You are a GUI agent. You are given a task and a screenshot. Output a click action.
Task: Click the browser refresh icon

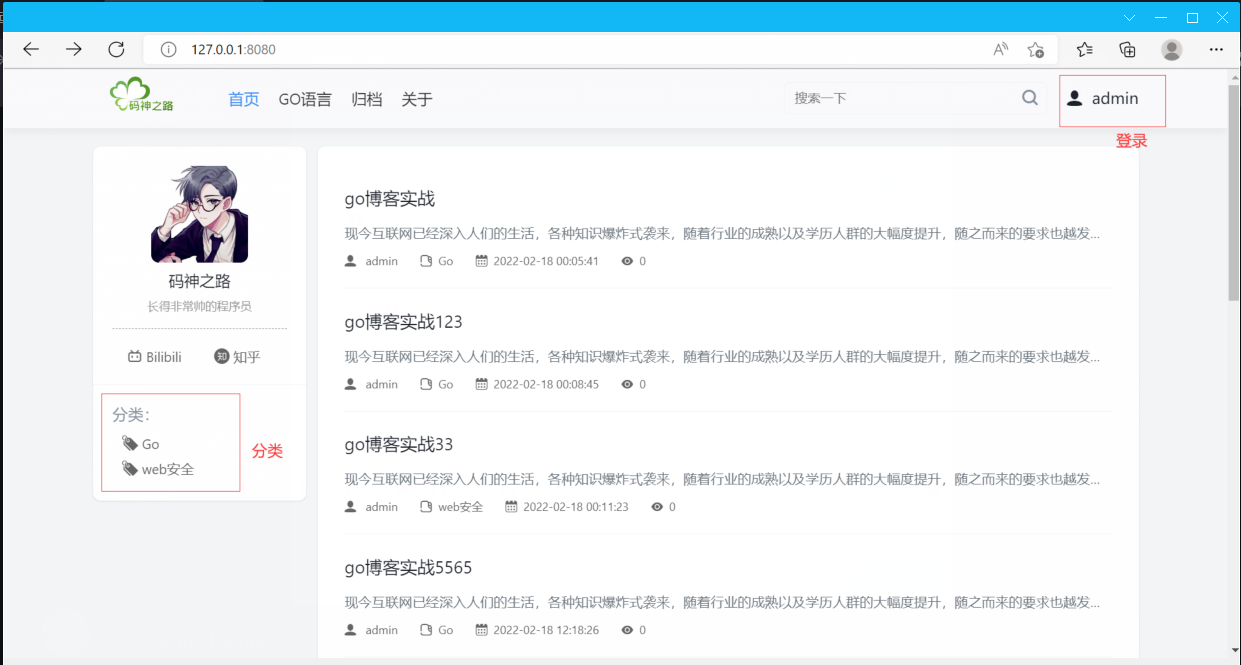(115, 48)
